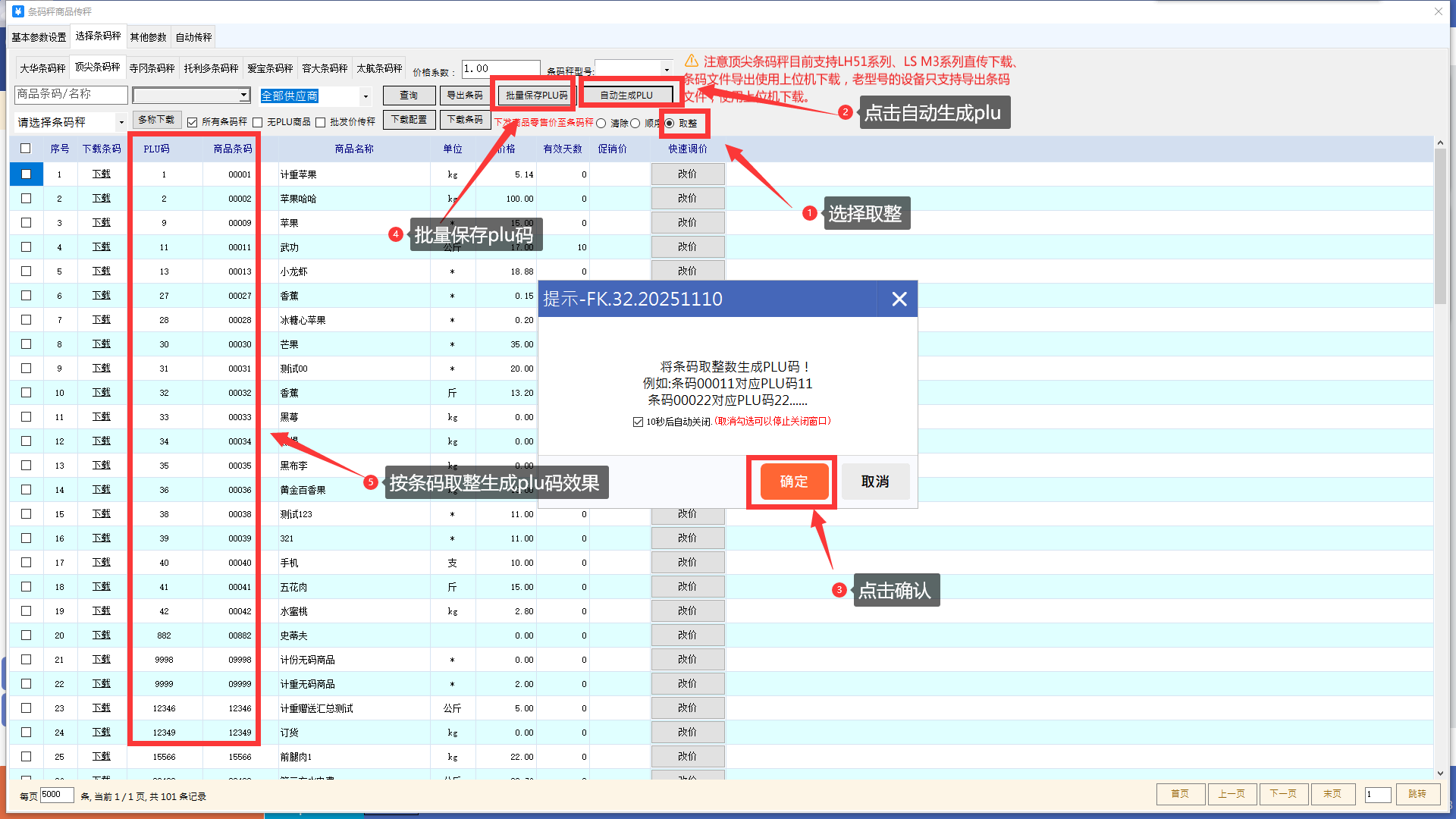Expand the 全部供应商 dropdown
The image size is (1456, 819).
click(x=366, y=96)
